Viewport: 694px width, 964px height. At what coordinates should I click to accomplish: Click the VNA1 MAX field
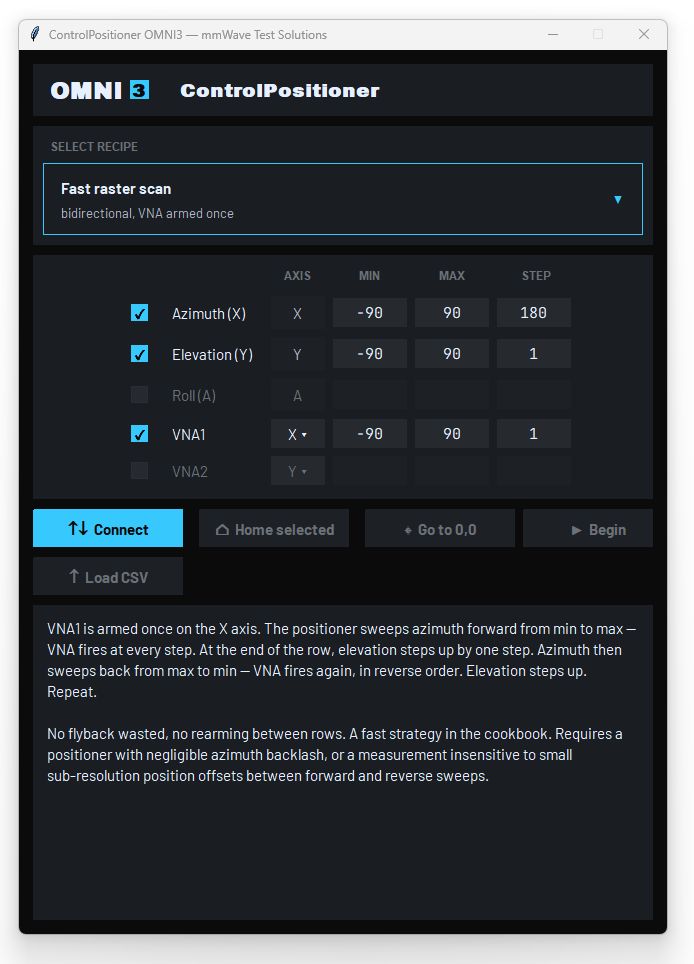pyautogui.click(x=452, y=434)
